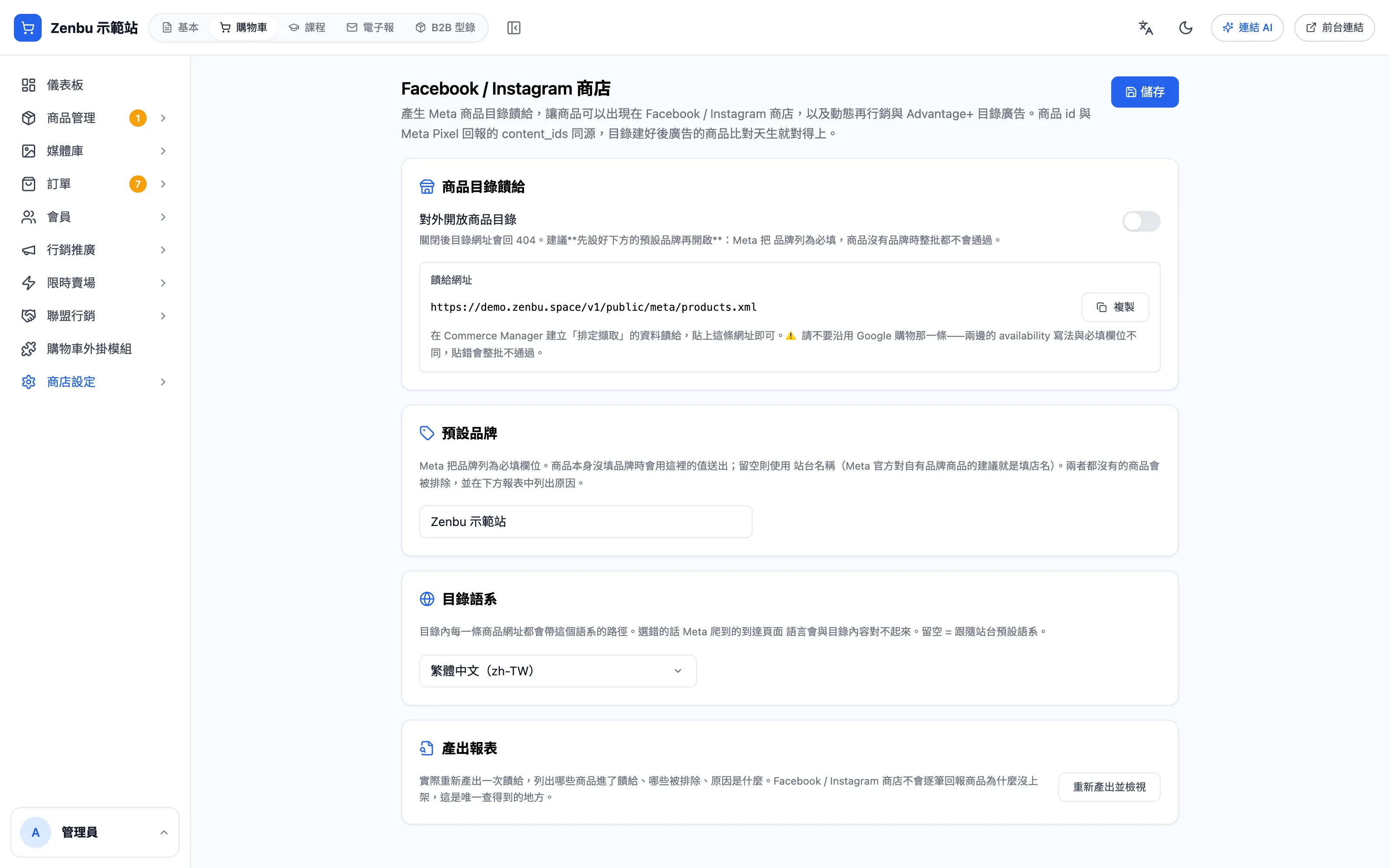Switch to the 課程 tab

(x=307, y=27)
